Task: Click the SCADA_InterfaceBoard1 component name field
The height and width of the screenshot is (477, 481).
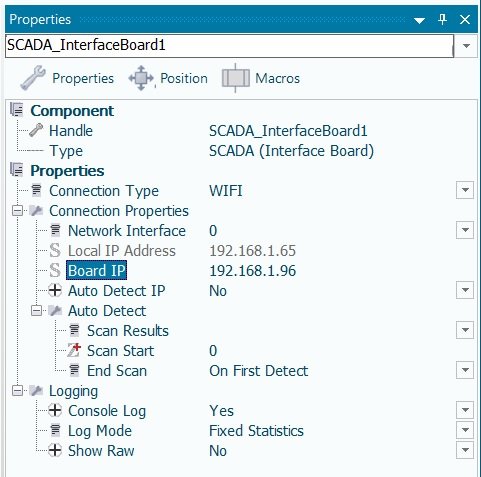Action: click(229, 46)
